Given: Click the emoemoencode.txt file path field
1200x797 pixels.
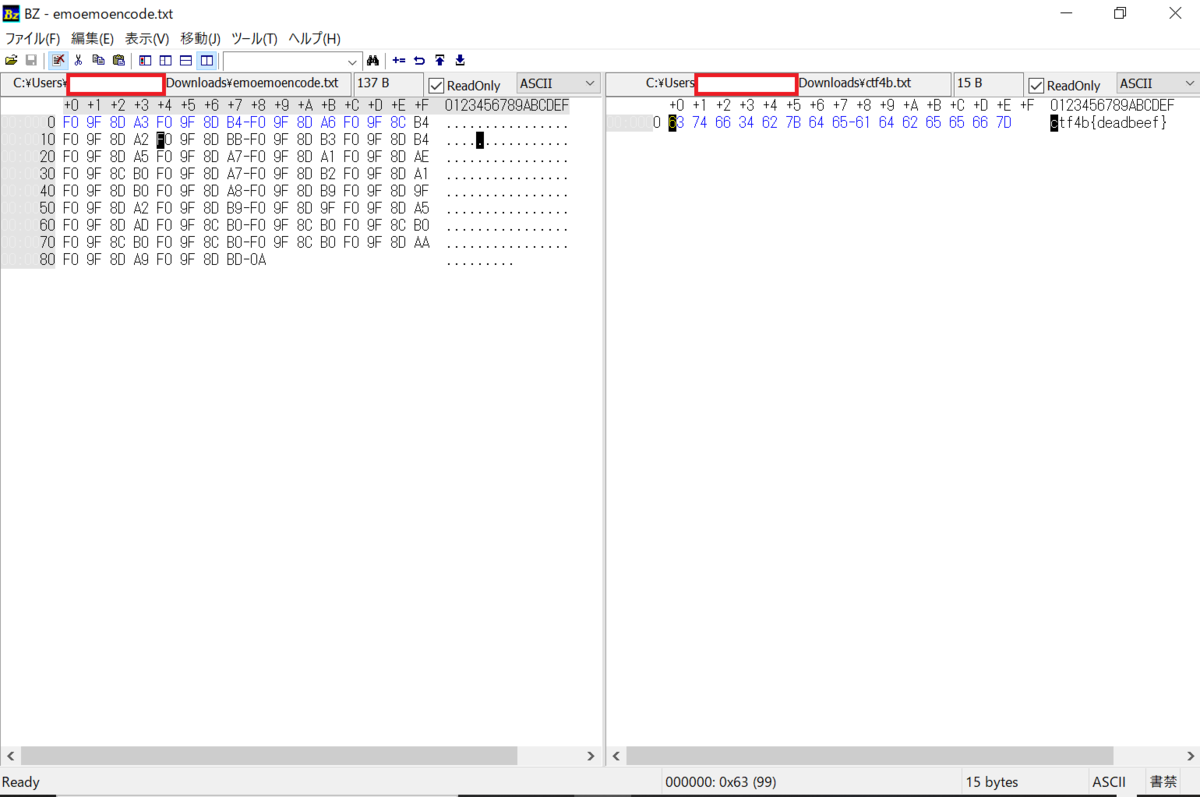Looking at the screenshot, I should point(176,83).
